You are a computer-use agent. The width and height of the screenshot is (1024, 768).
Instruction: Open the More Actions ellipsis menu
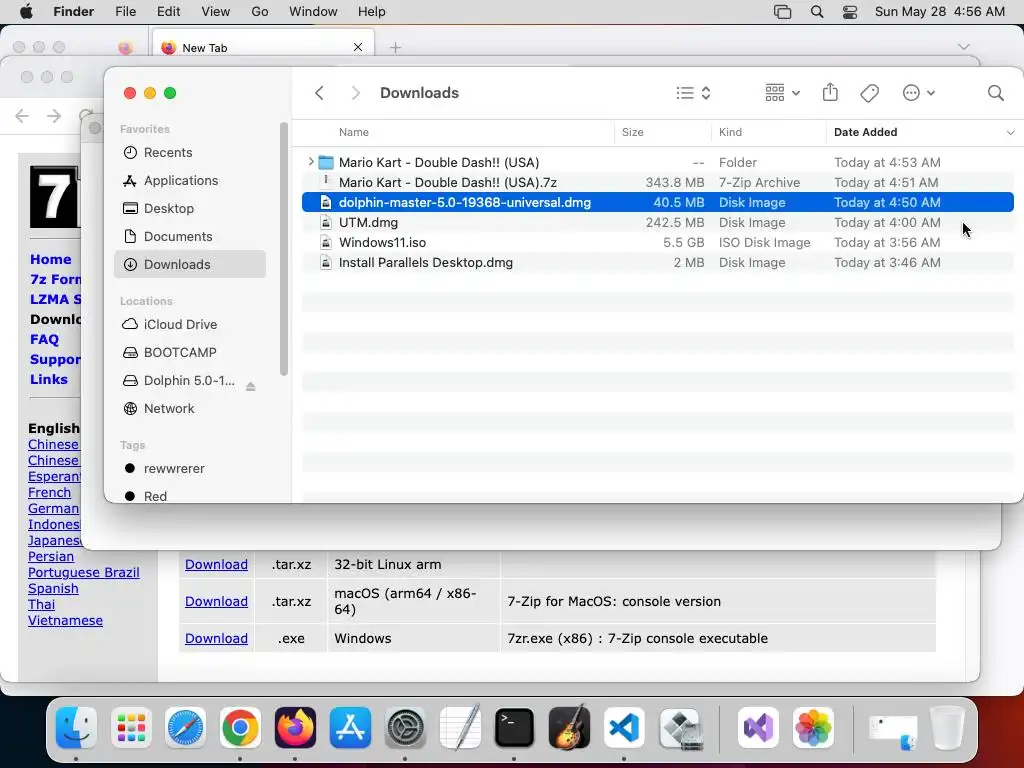point(918,93)
